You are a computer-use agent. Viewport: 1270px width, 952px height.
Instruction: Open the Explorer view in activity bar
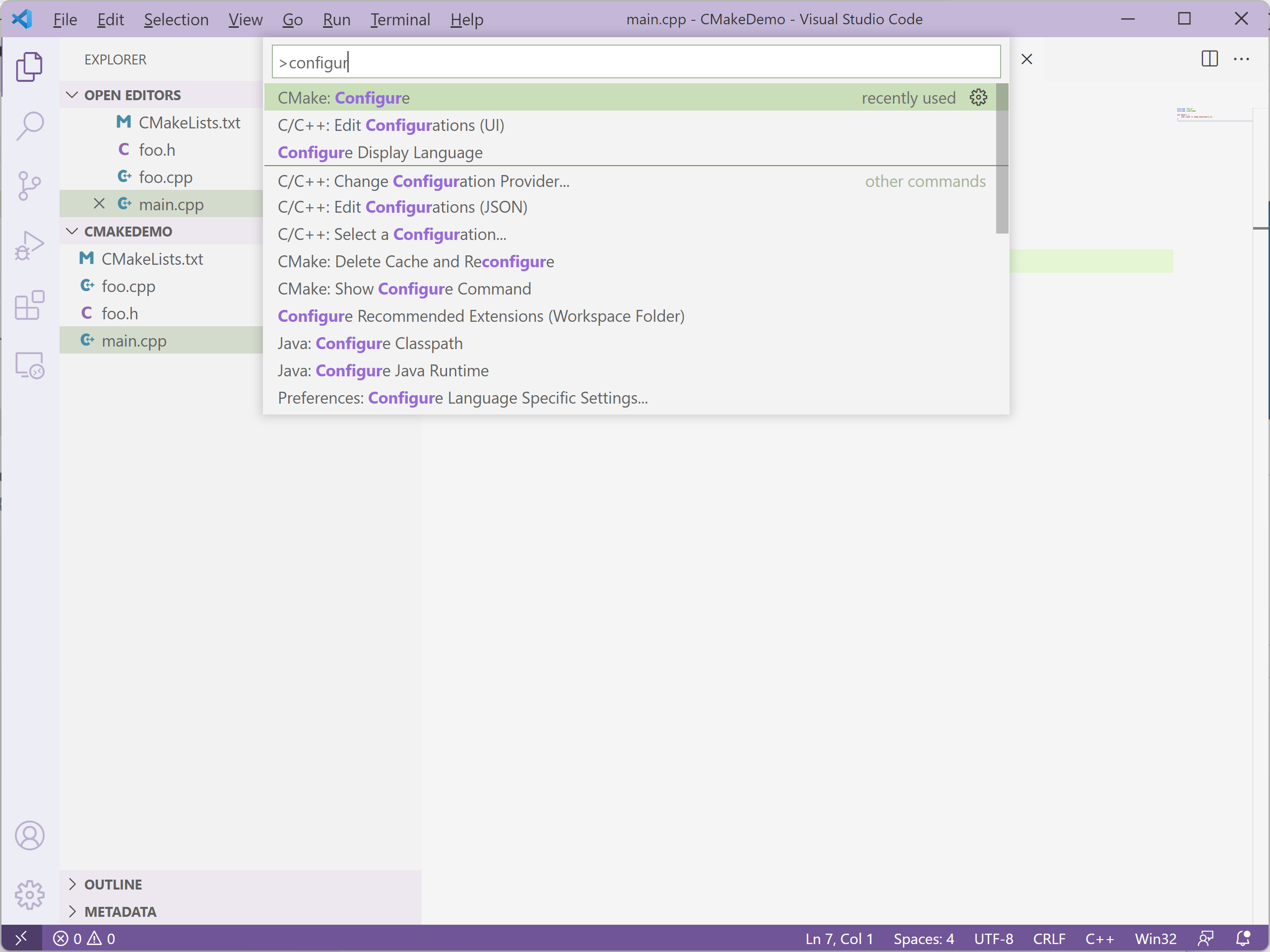[x=29, y=66]
